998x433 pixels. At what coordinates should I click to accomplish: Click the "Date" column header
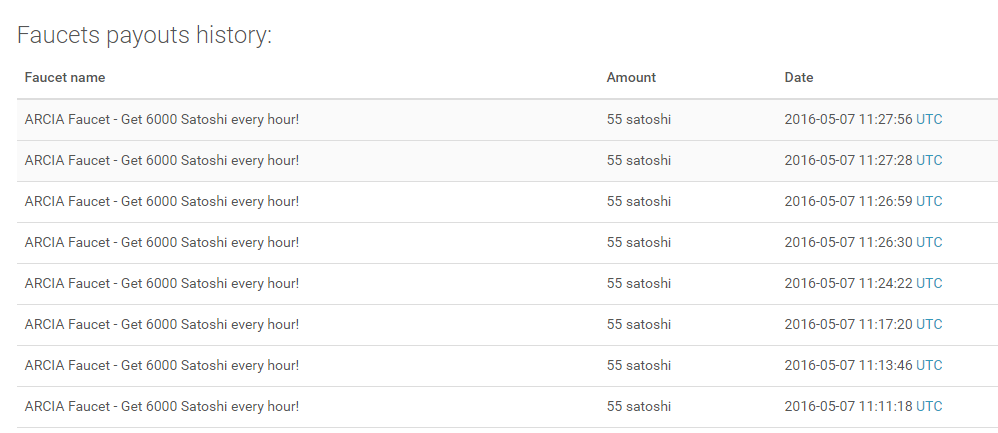[799, 78]
